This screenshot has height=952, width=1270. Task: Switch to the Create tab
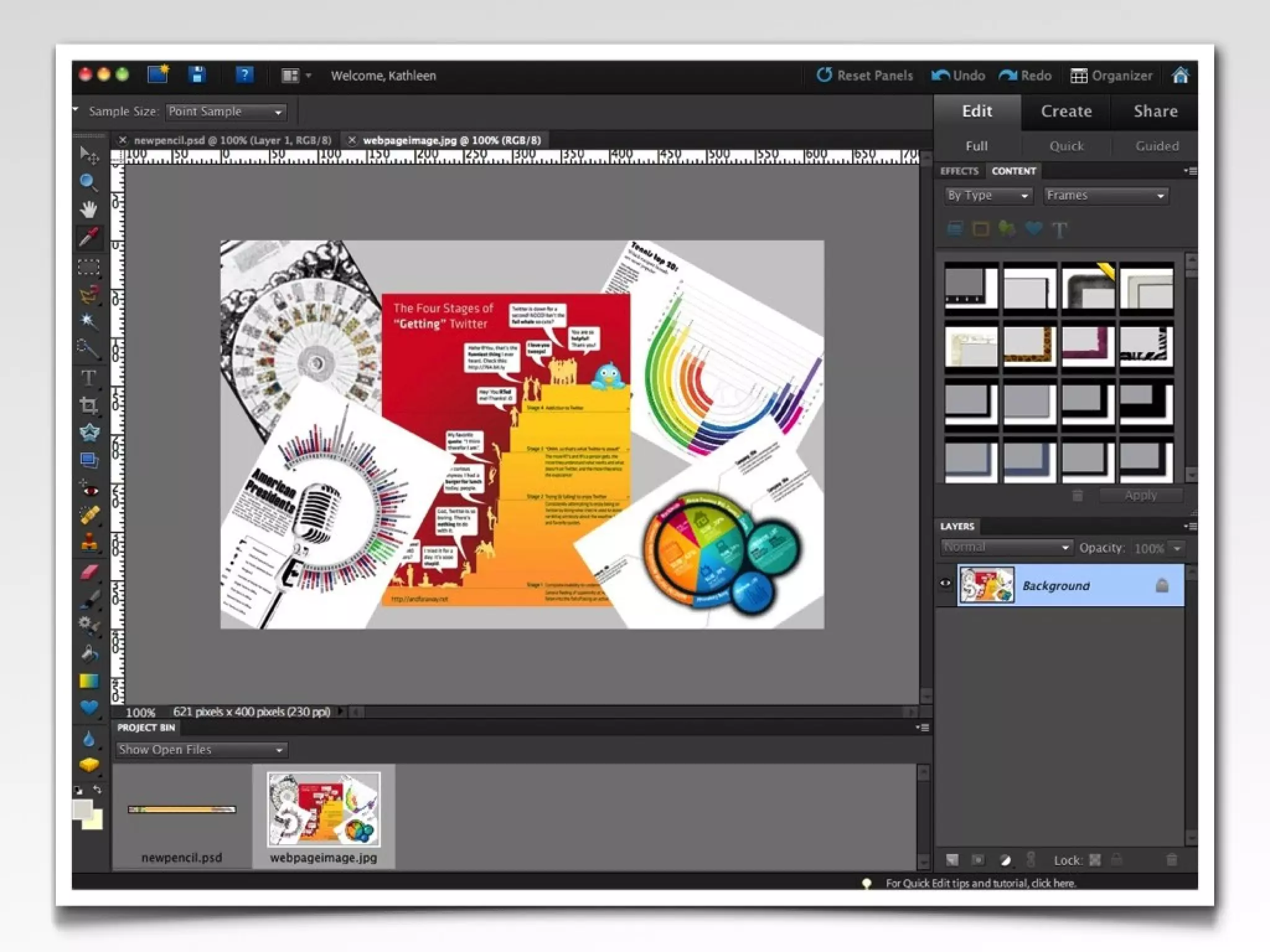tap(1066, 112)
